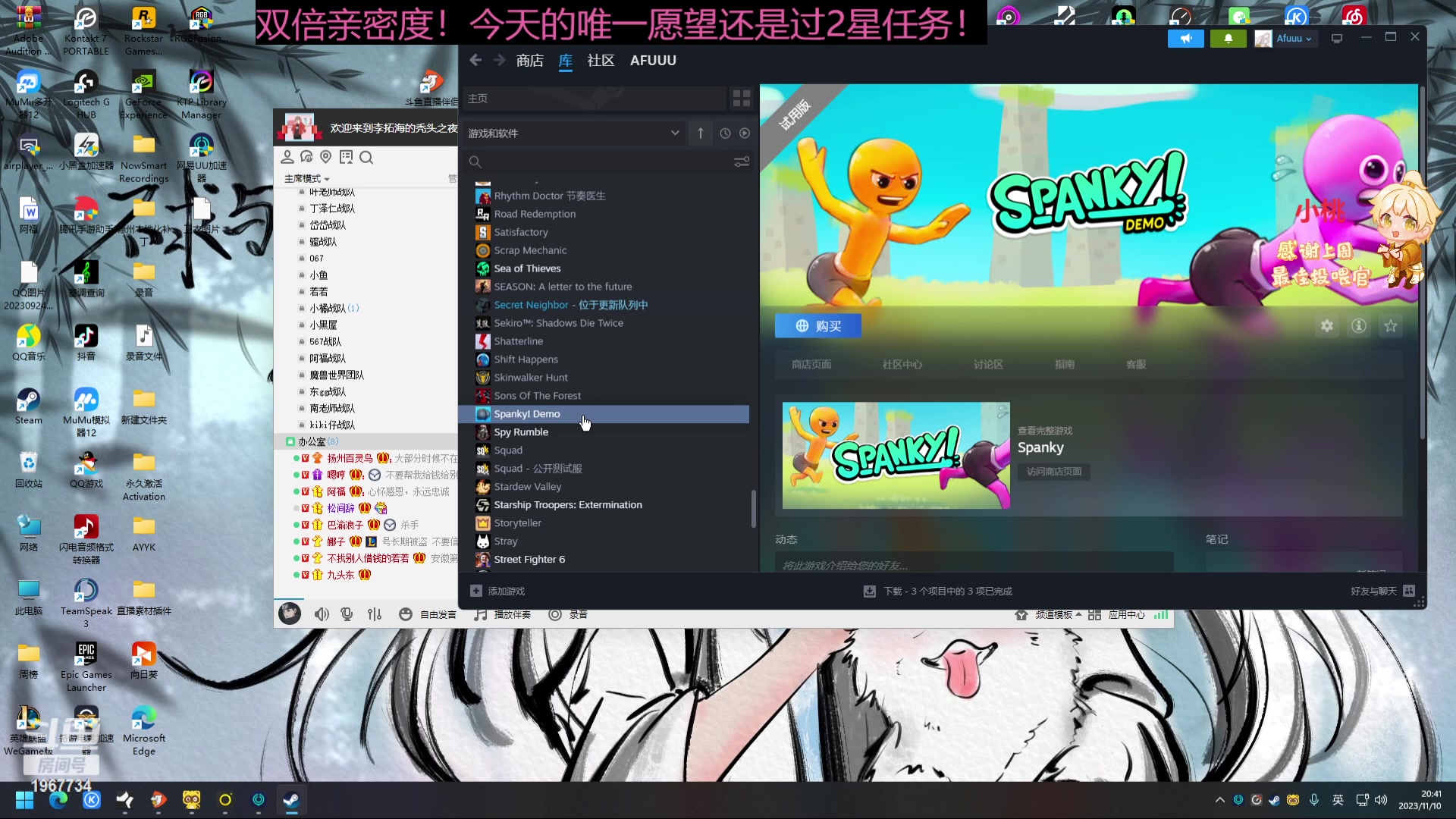Switch to Steam Big Picture mode icon
The image size is (1456, 819).
coord(1337,39)
